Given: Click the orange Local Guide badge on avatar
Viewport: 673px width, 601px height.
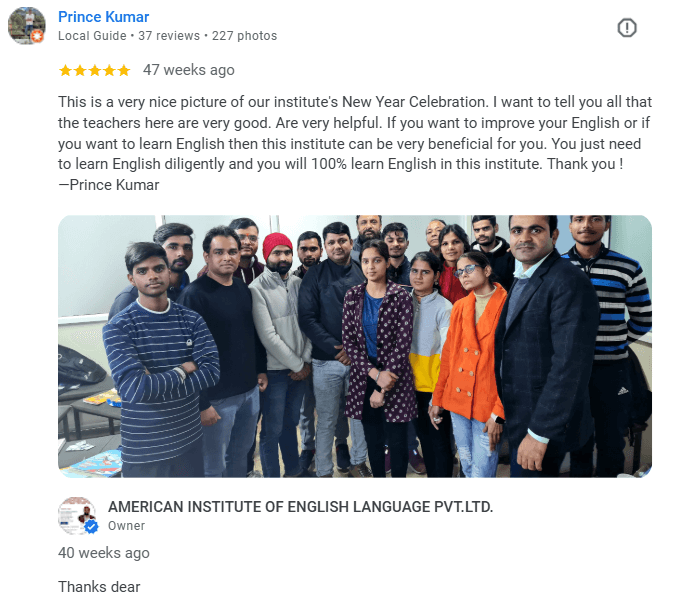Looking at the screenshot, I should point(38,36).
